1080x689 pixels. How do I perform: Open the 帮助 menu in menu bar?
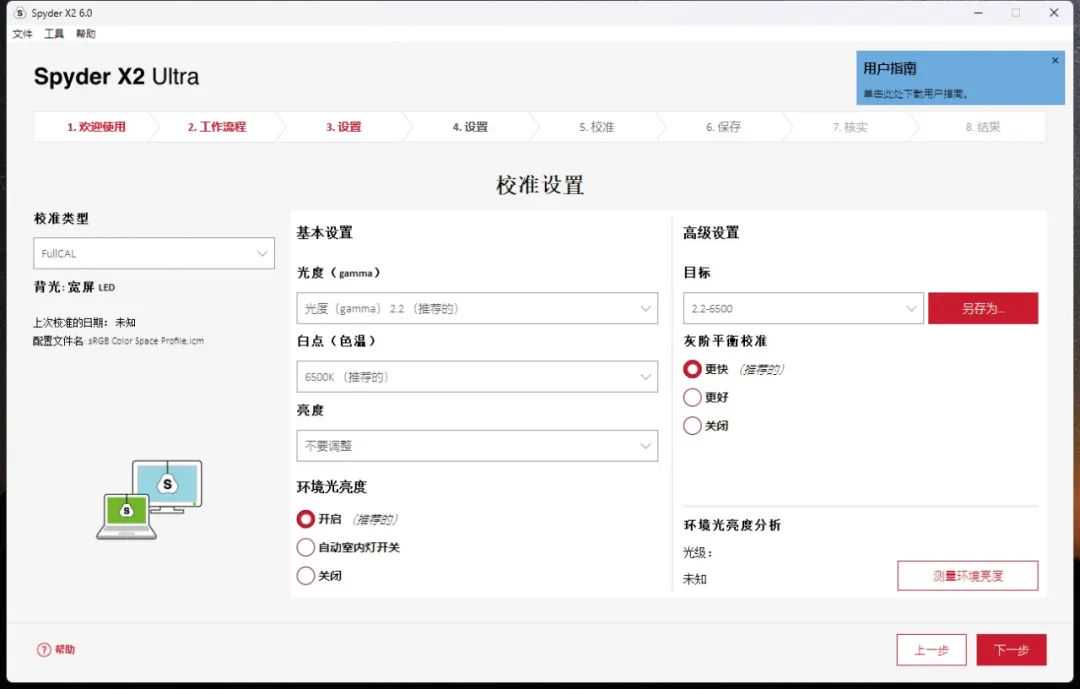86,34
